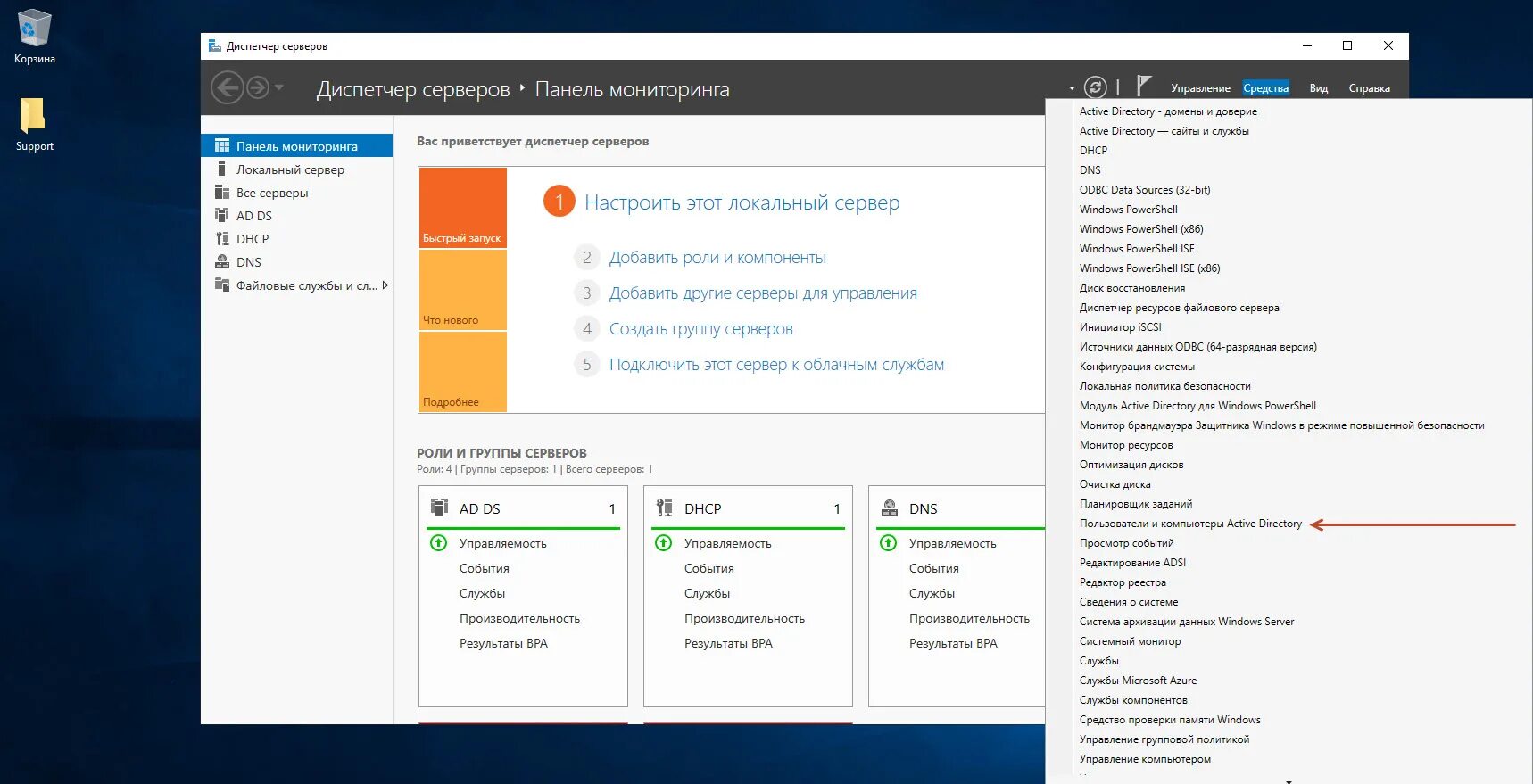
Task: Click DNS tile header icon
Action: [x=890, y=508]
